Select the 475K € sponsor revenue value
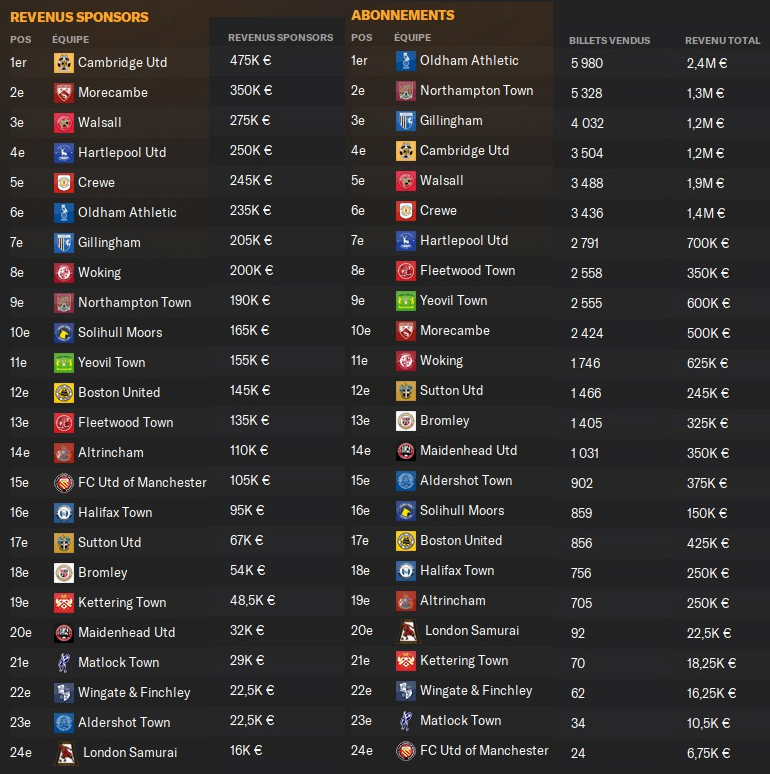770x774 pixels. pos(251,61)
